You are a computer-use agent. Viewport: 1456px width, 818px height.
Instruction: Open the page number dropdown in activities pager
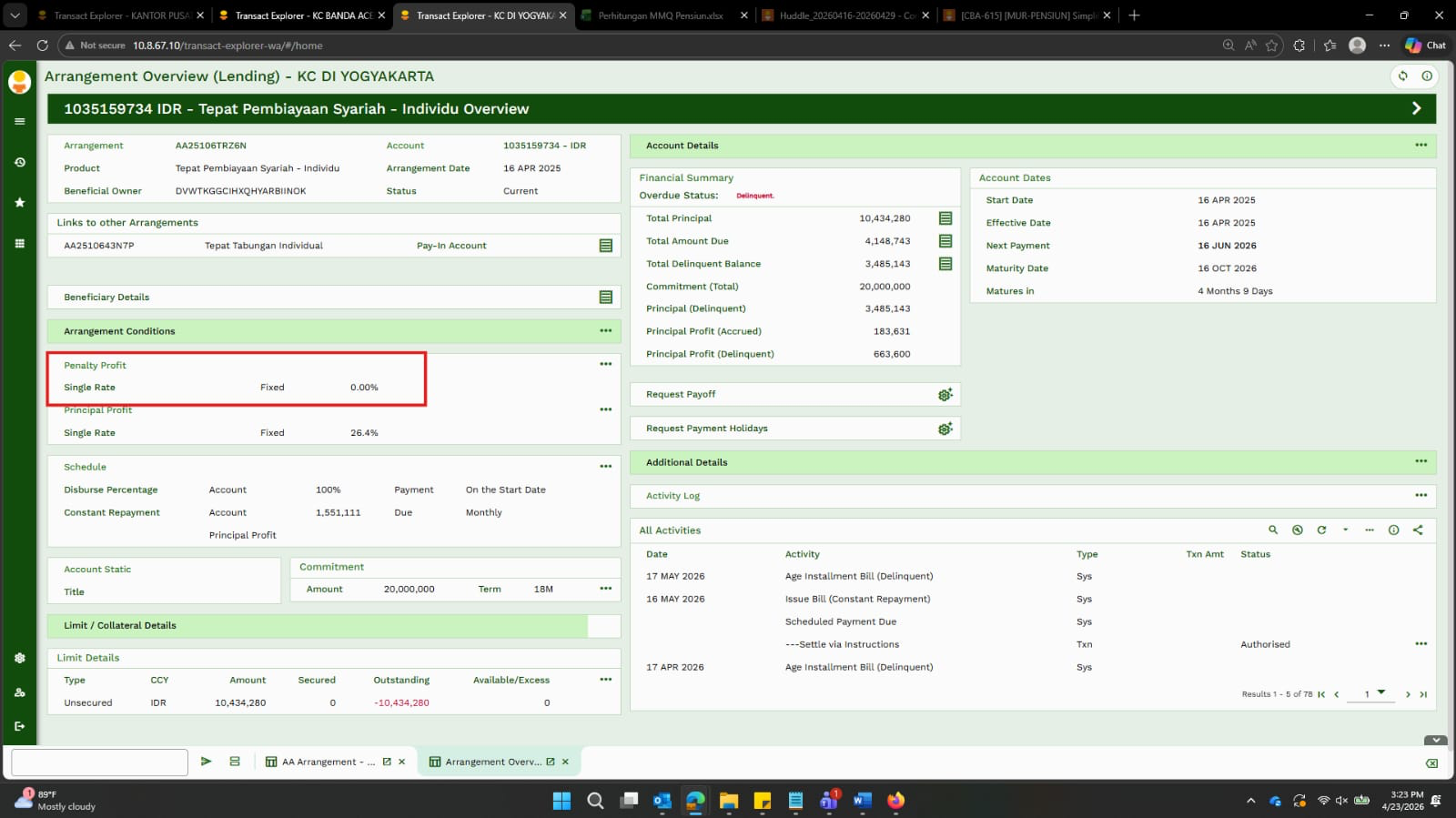click(x=1381, y=692)
